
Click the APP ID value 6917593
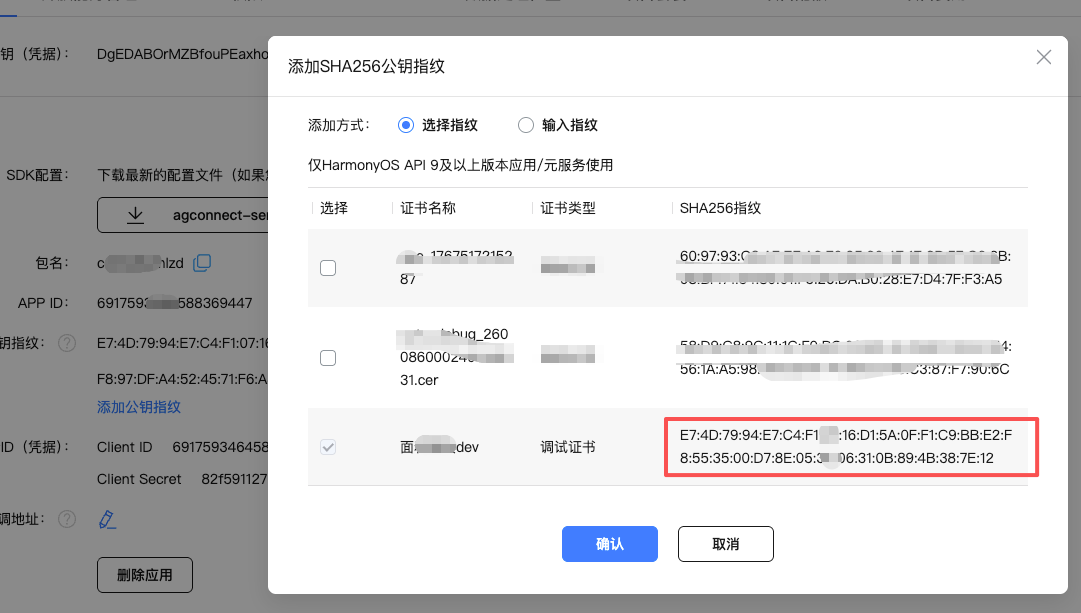tap(174, 303)
